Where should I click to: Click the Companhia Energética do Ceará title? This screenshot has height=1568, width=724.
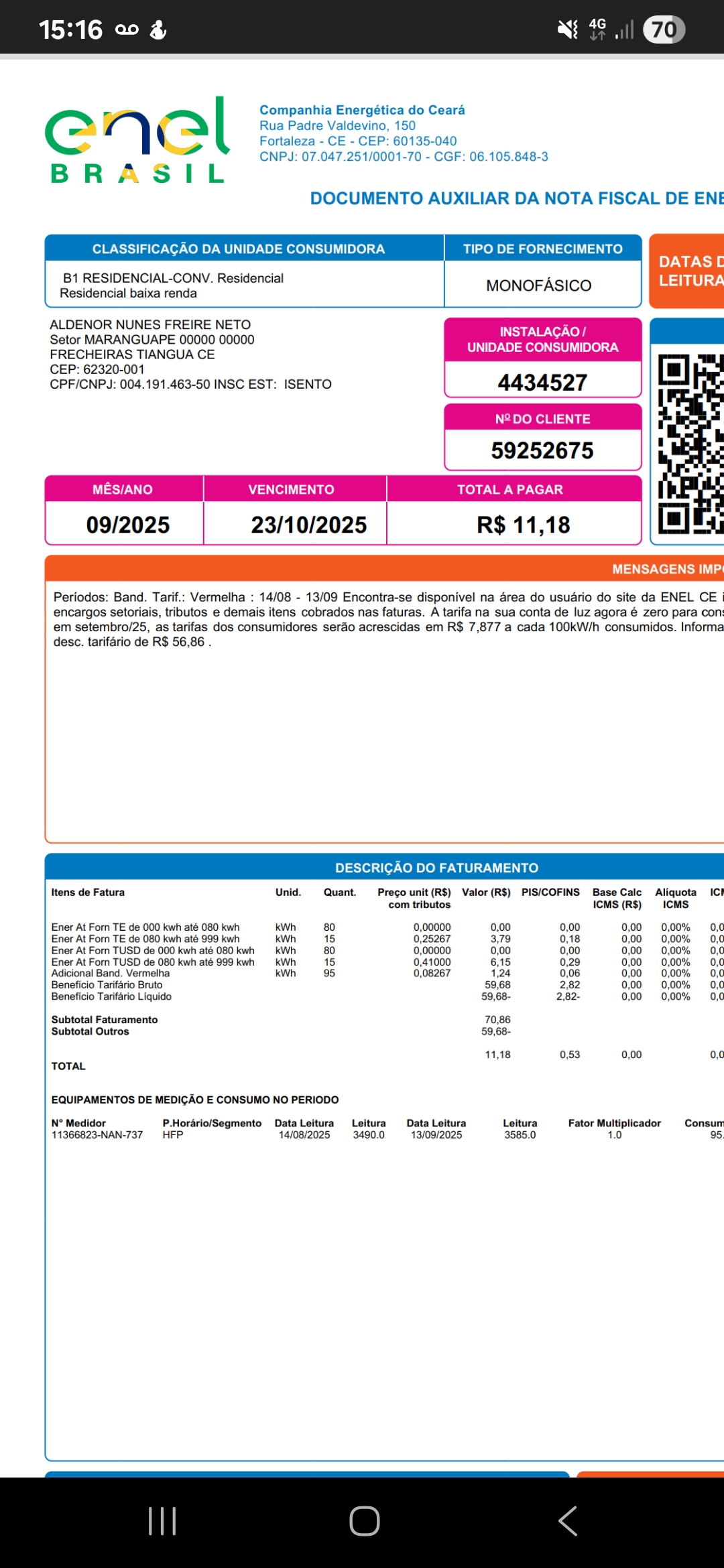[x=362, y=110]
